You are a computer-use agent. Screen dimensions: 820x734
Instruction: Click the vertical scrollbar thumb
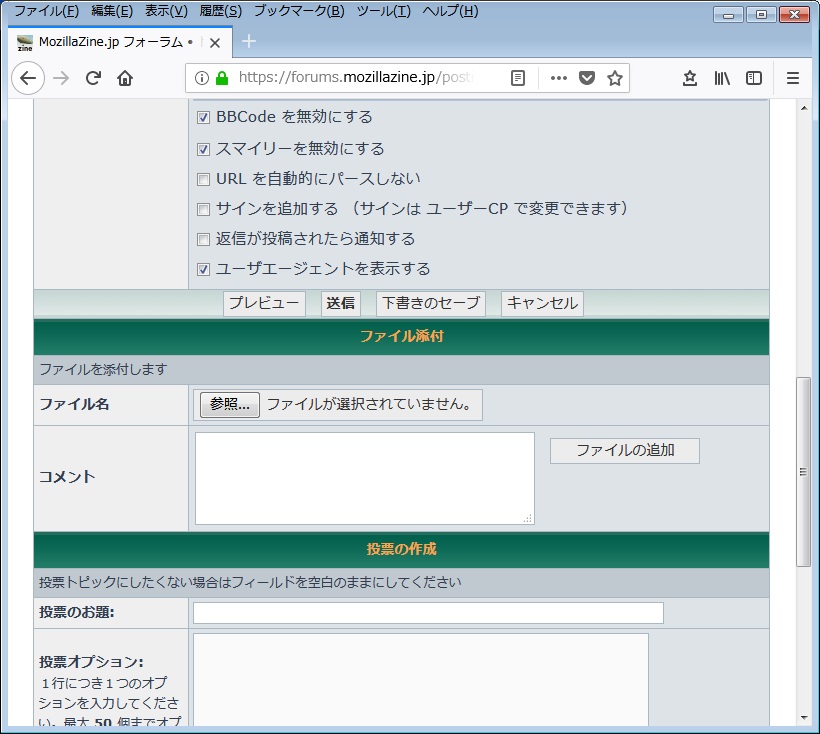click(803, 472)
